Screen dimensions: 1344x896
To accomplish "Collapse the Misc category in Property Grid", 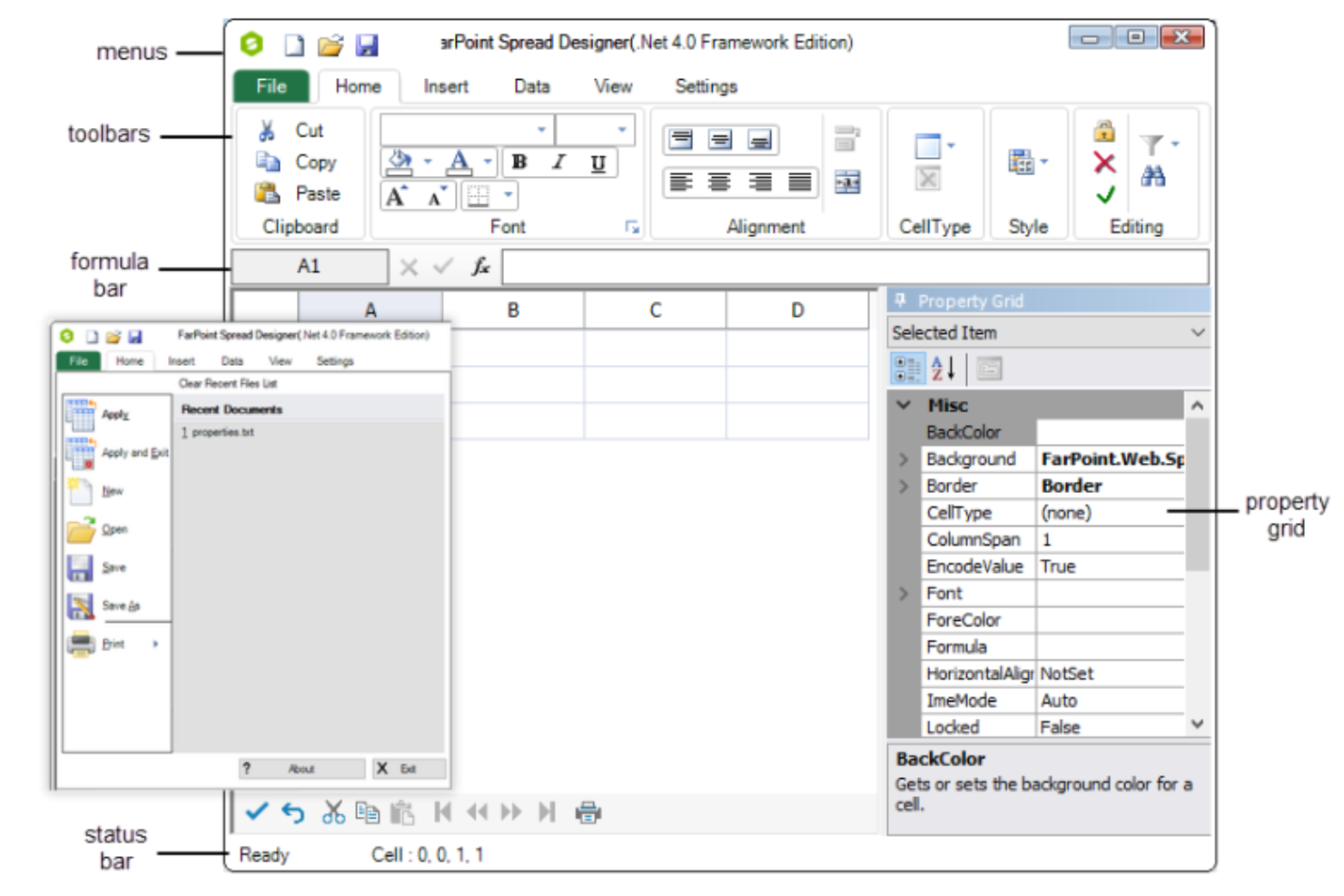I will point(904,405).
